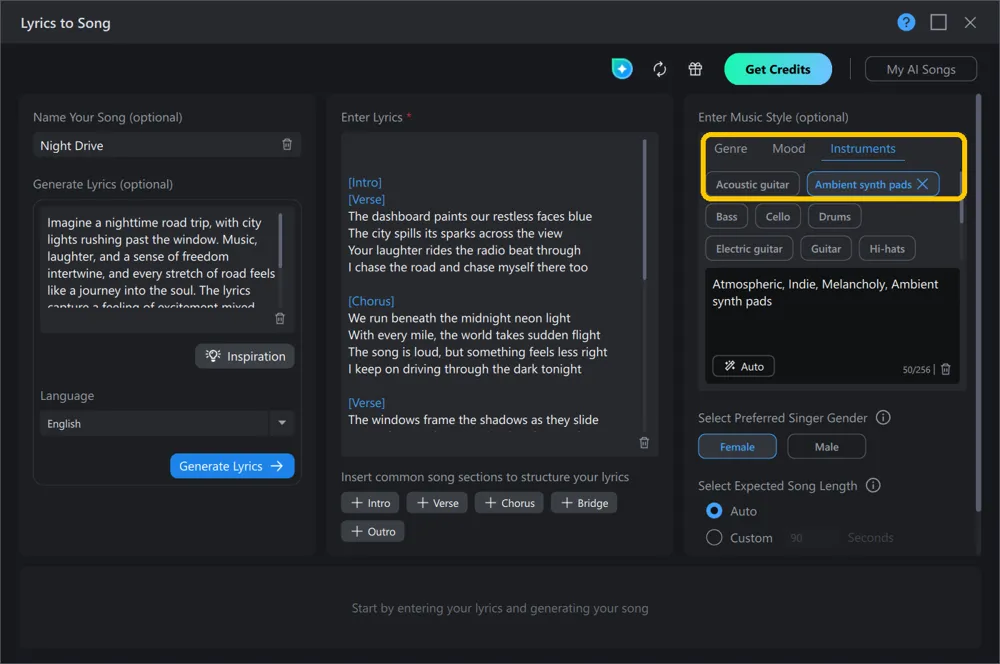The image size is (1000, 664).
Task: Toggle the Acoustic guitar instrument tag
Action: point(753,184)
